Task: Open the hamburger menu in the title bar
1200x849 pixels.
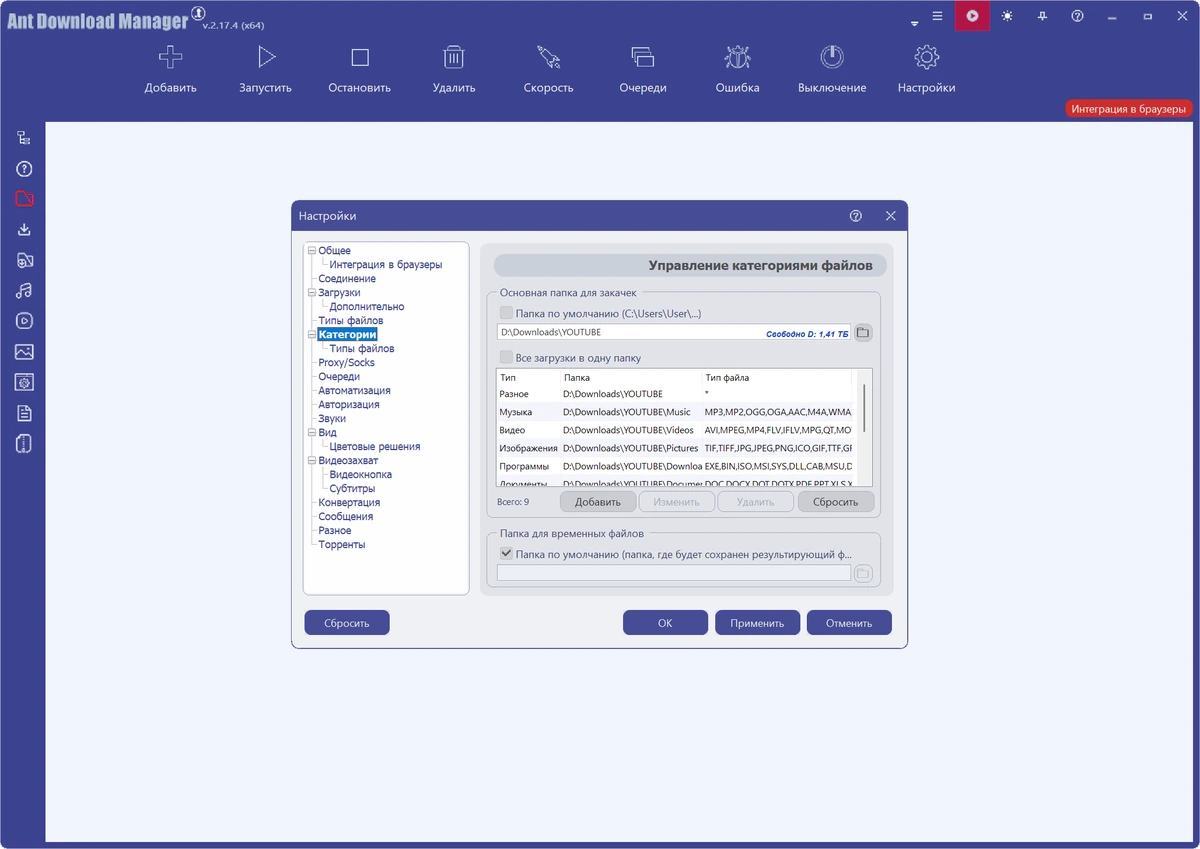Action: point(937,16)
